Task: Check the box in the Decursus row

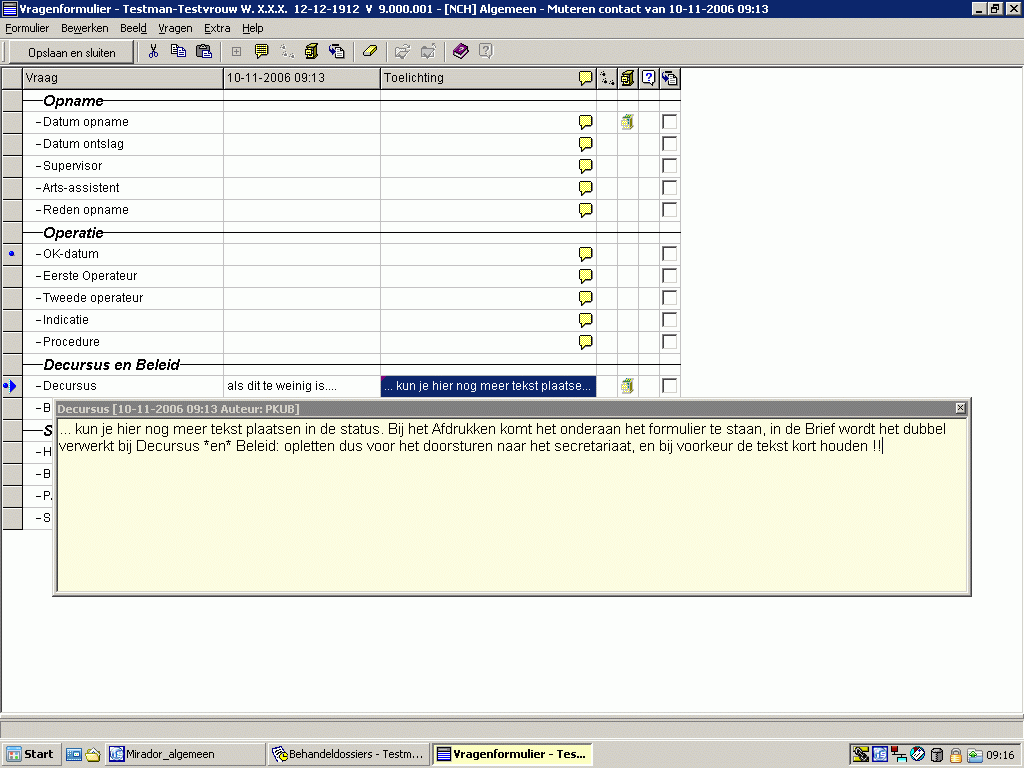Action: click(x=669, y=386)
